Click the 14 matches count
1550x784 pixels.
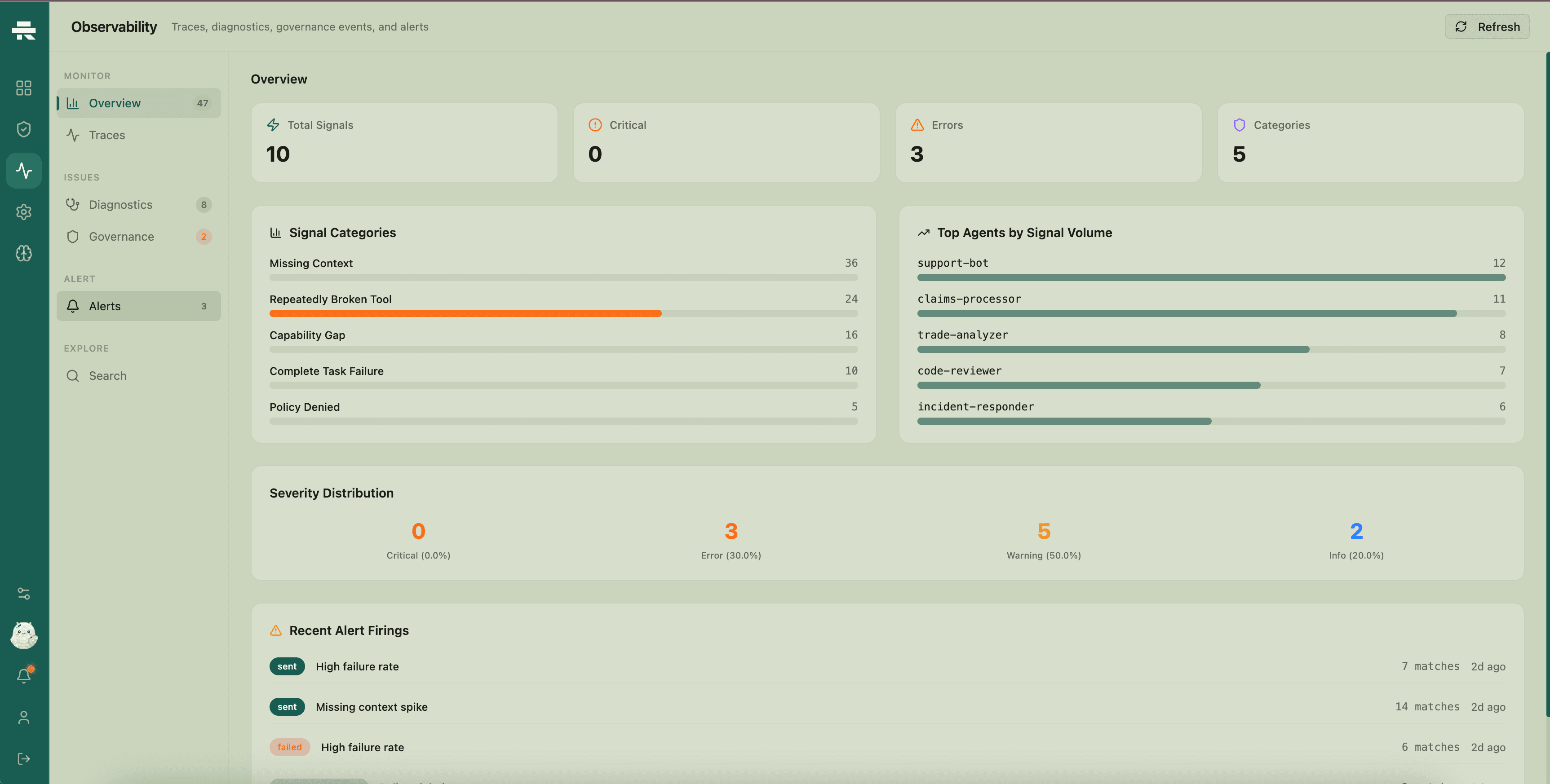coord(1427,707)
